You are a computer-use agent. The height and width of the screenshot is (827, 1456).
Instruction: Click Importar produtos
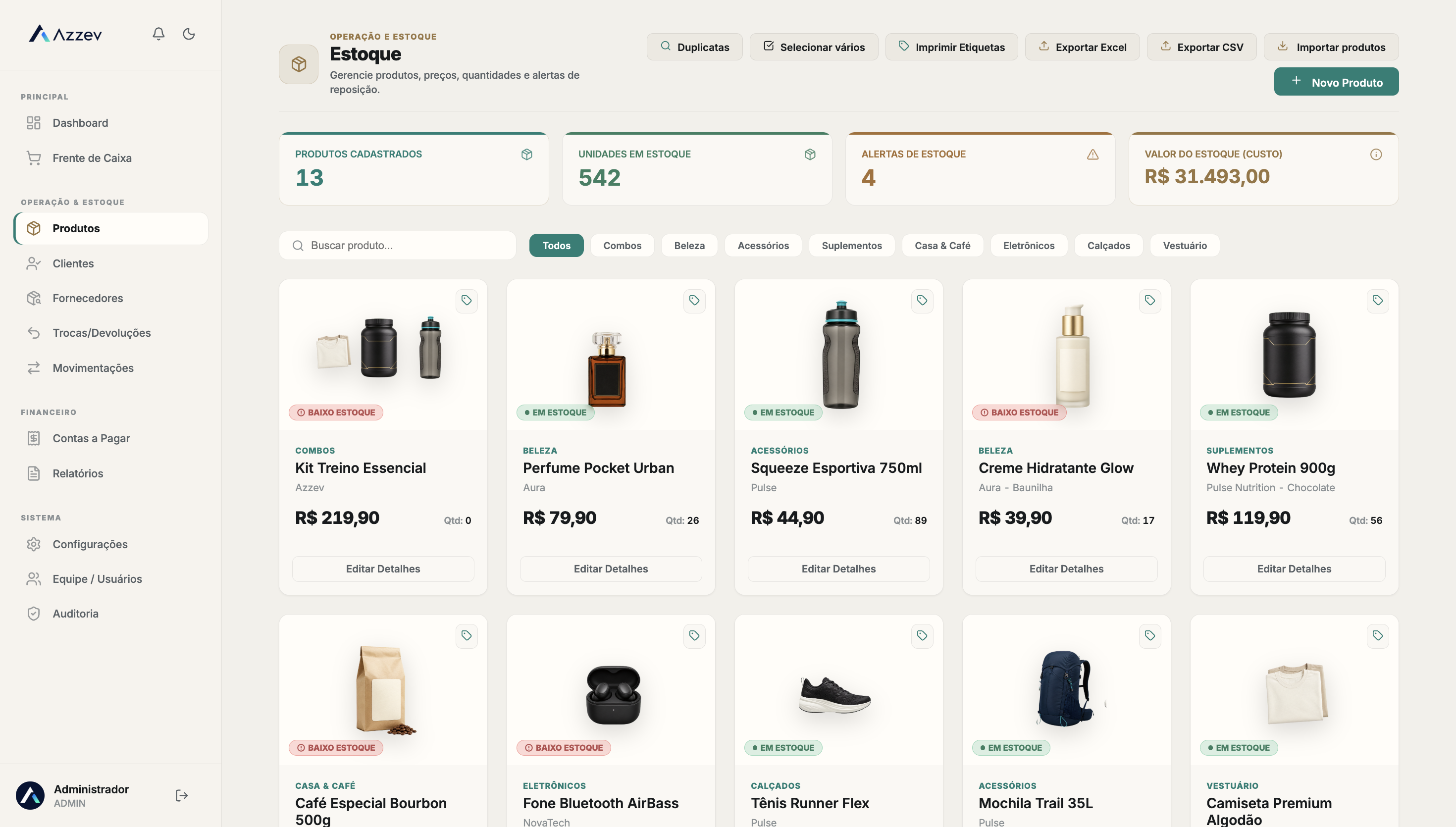1331,47
